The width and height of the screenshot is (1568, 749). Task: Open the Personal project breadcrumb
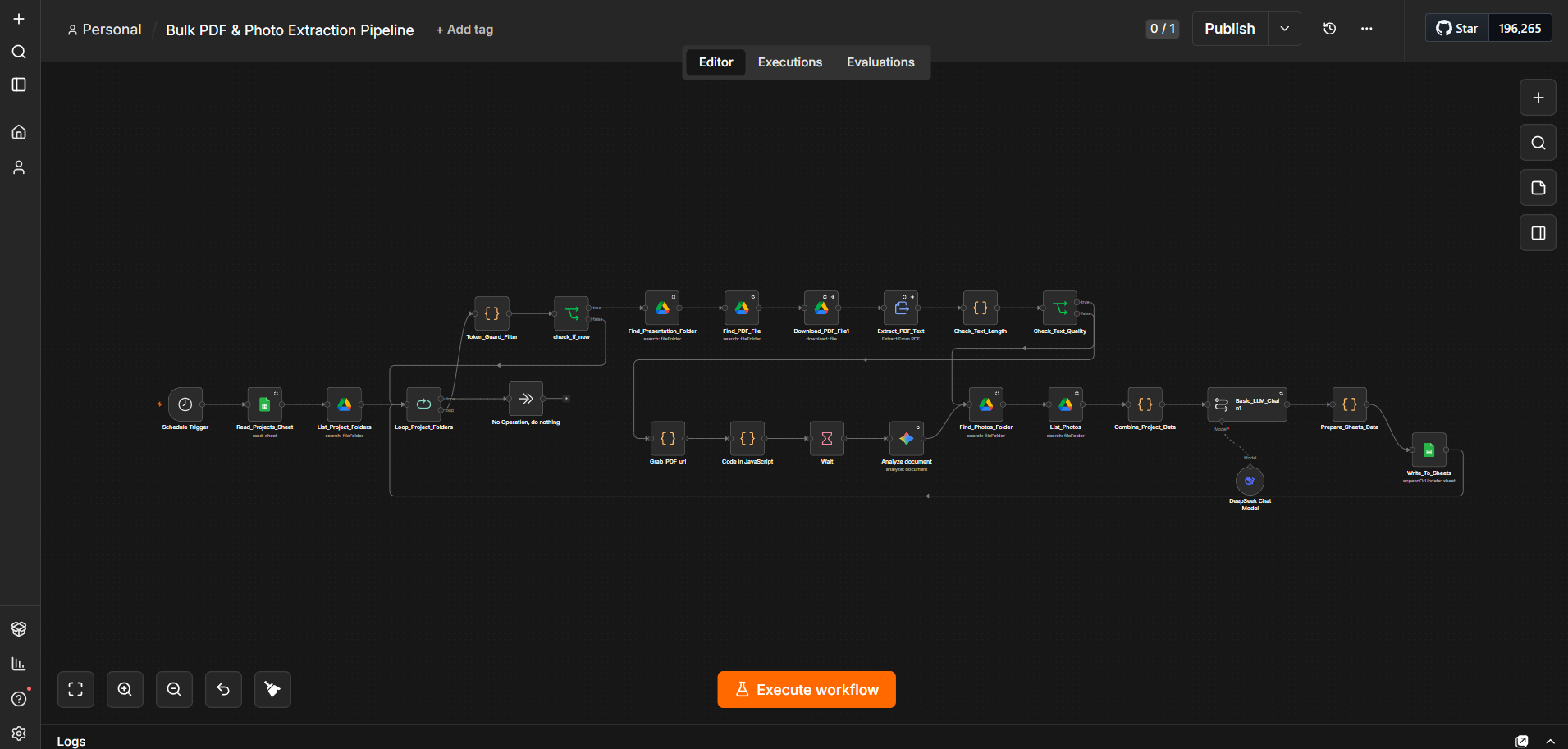(104, 30)
